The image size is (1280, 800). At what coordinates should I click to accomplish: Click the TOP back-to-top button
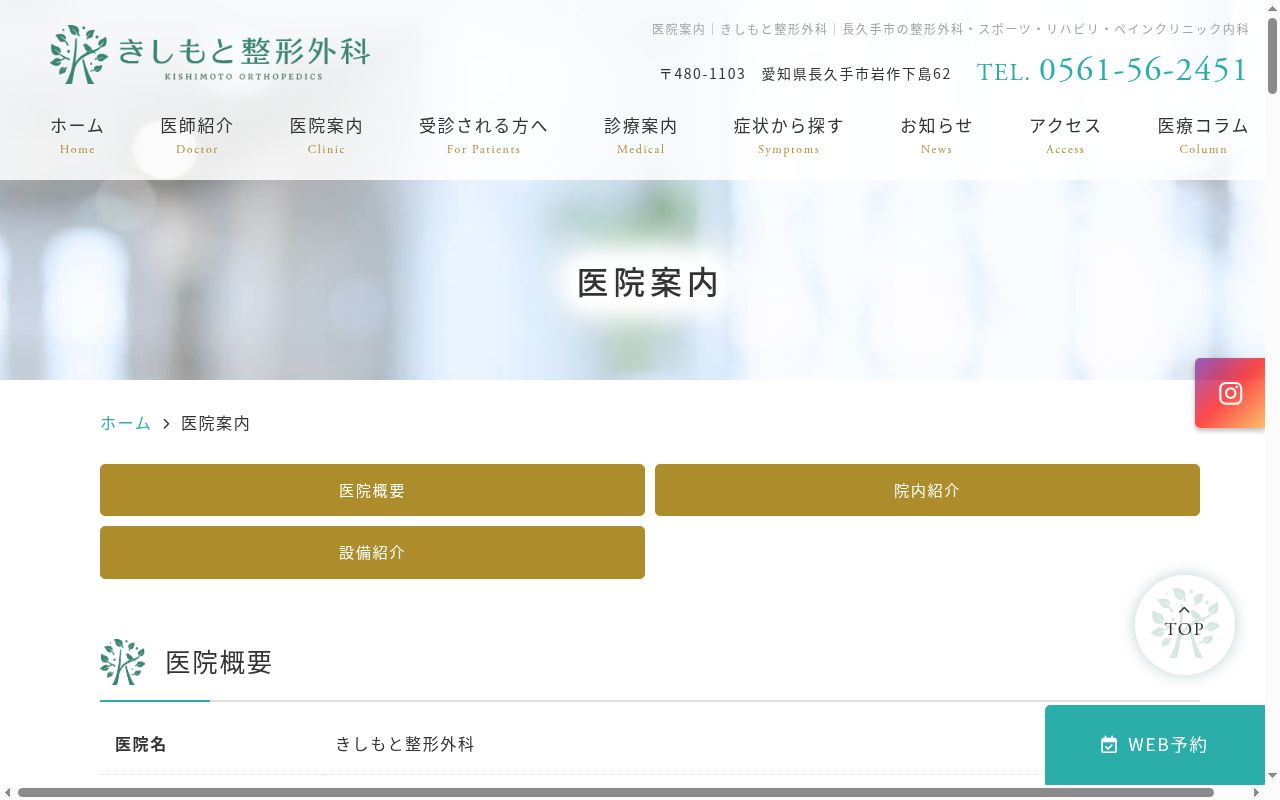(x=1185, y=625)
